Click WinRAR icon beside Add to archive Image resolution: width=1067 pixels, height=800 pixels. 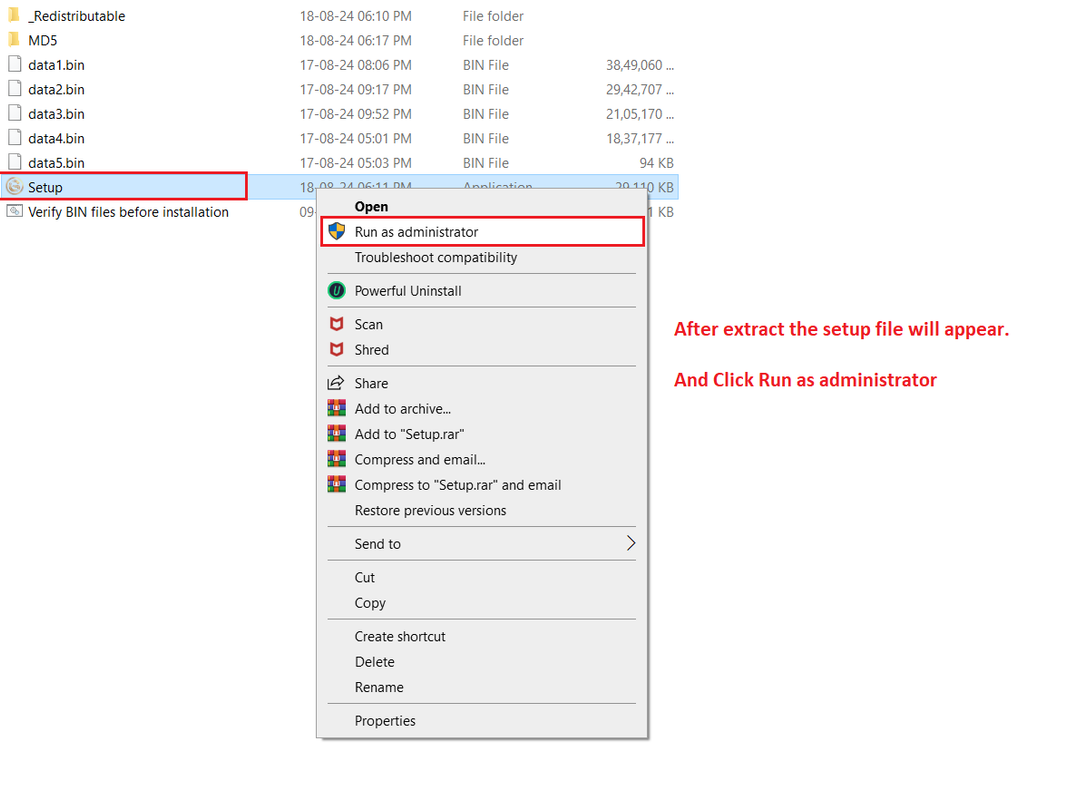(x=336, y=408)
